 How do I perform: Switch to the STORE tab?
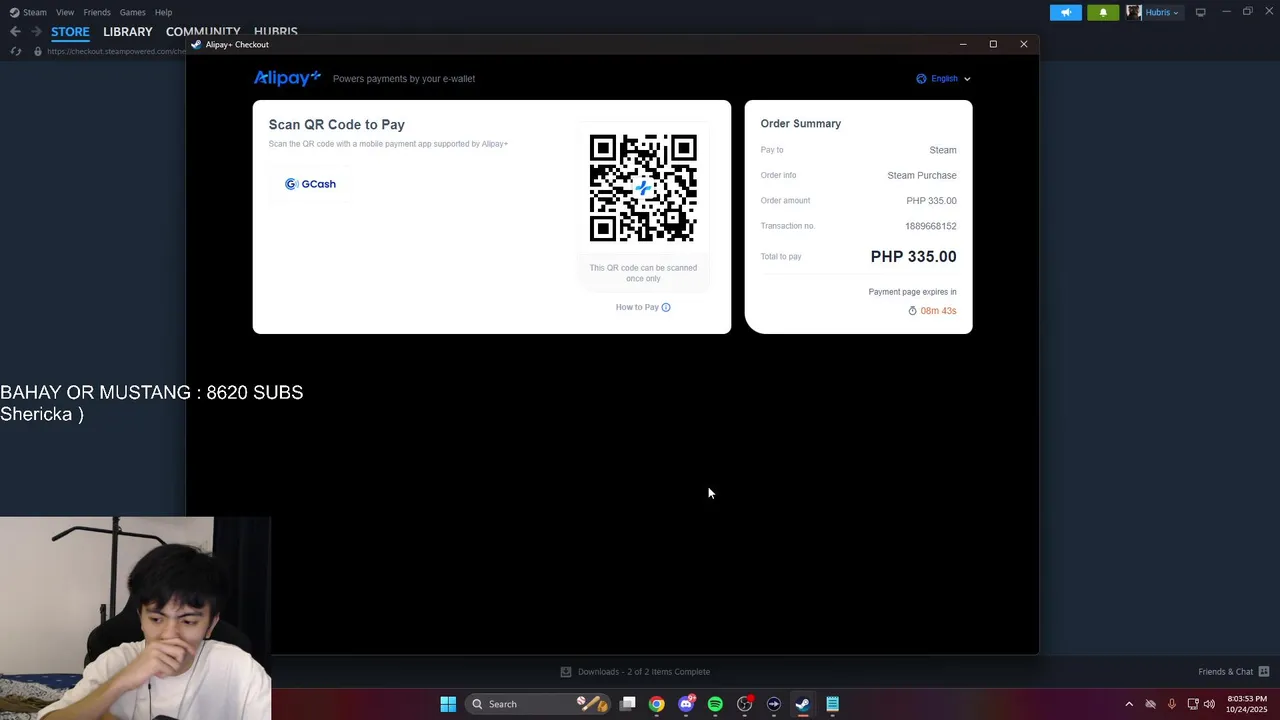point(70,32)
